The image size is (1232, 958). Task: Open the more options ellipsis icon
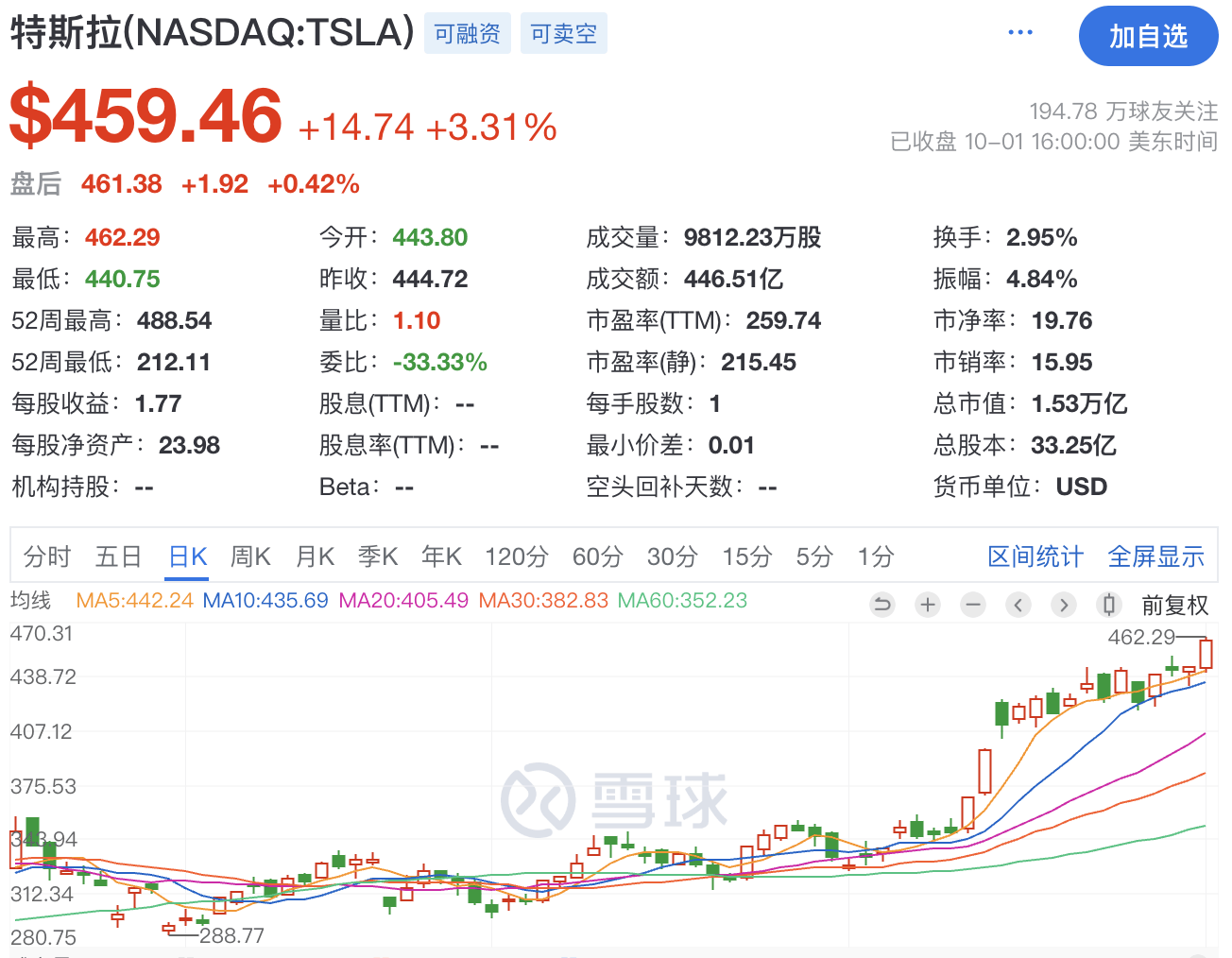(1020, 31)
